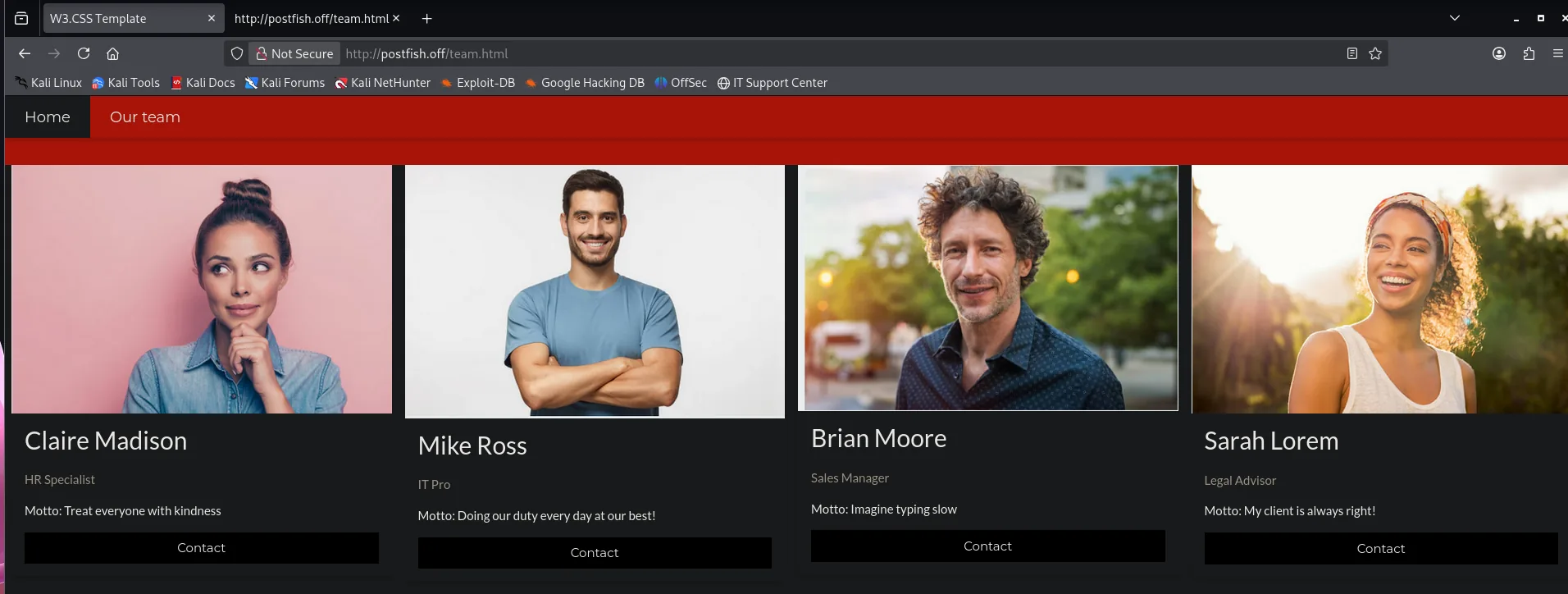Go back to the previous page

pos(25,53)
